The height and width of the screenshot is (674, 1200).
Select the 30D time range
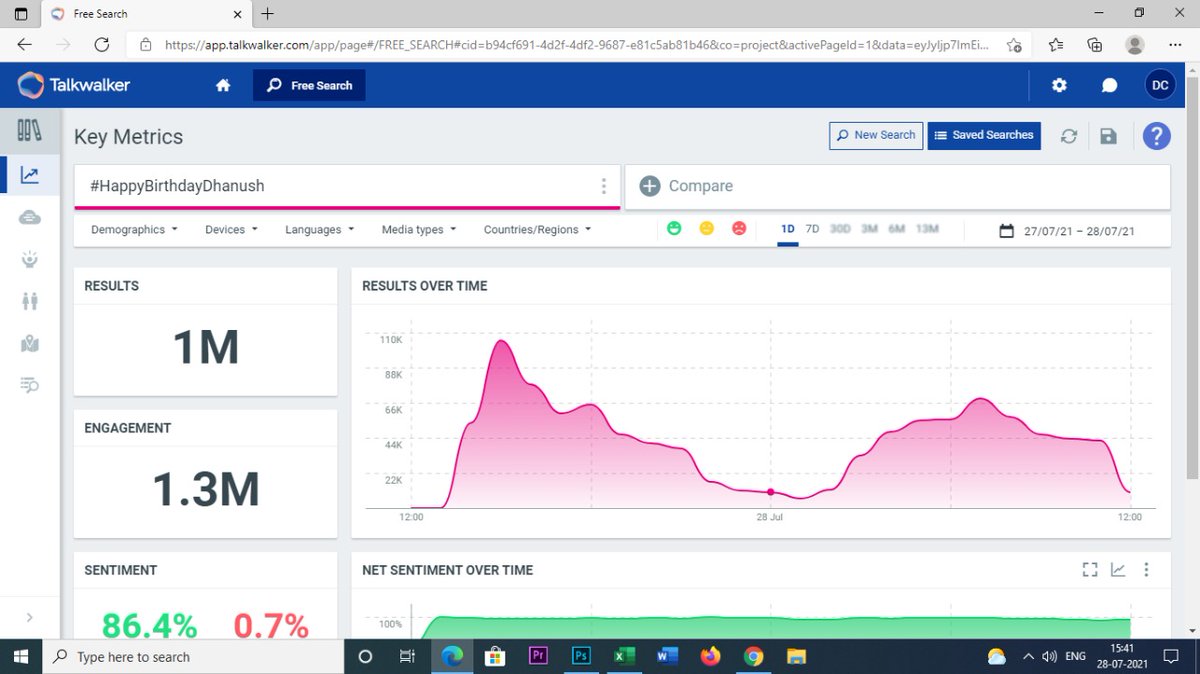tap(840, 229)
